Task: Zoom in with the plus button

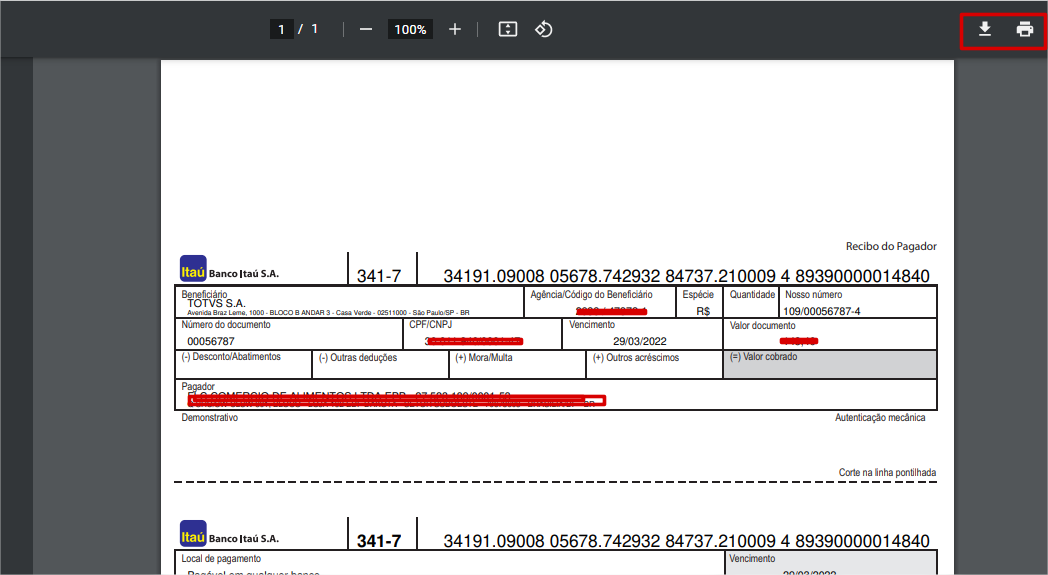Action: click(454, 29)
